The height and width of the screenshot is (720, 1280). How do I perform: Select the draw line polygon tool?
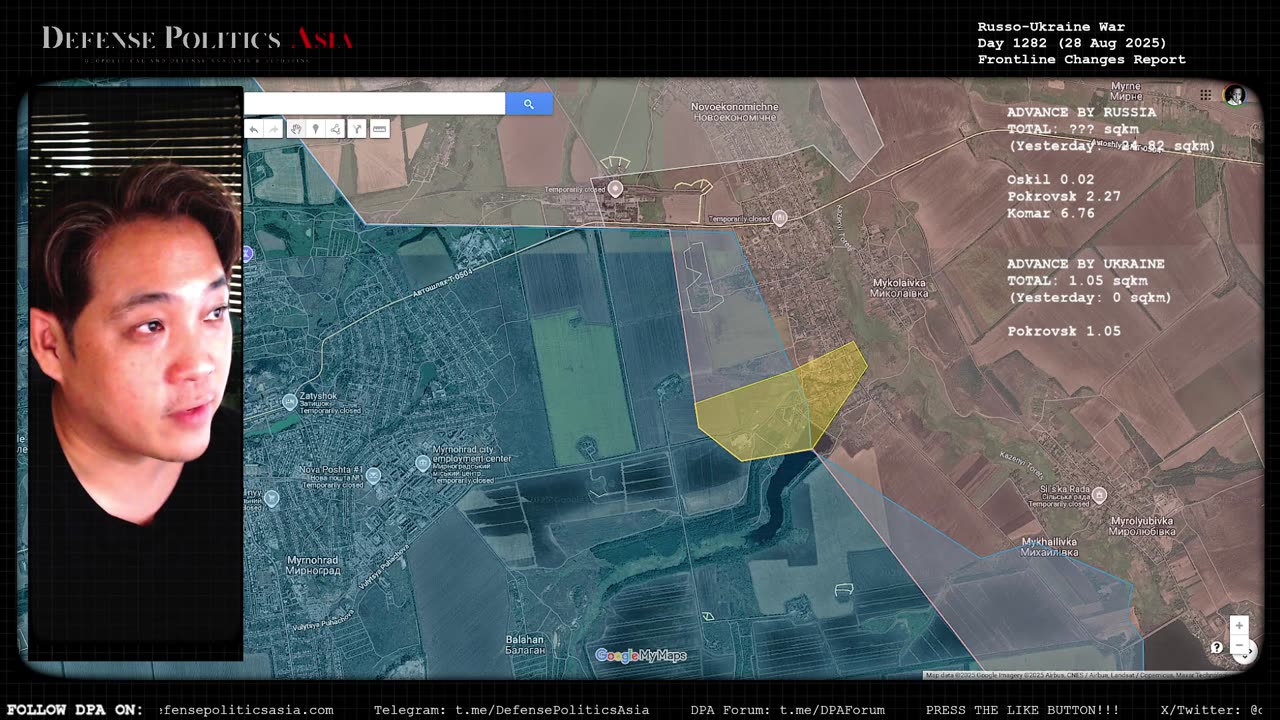point(336,129)
